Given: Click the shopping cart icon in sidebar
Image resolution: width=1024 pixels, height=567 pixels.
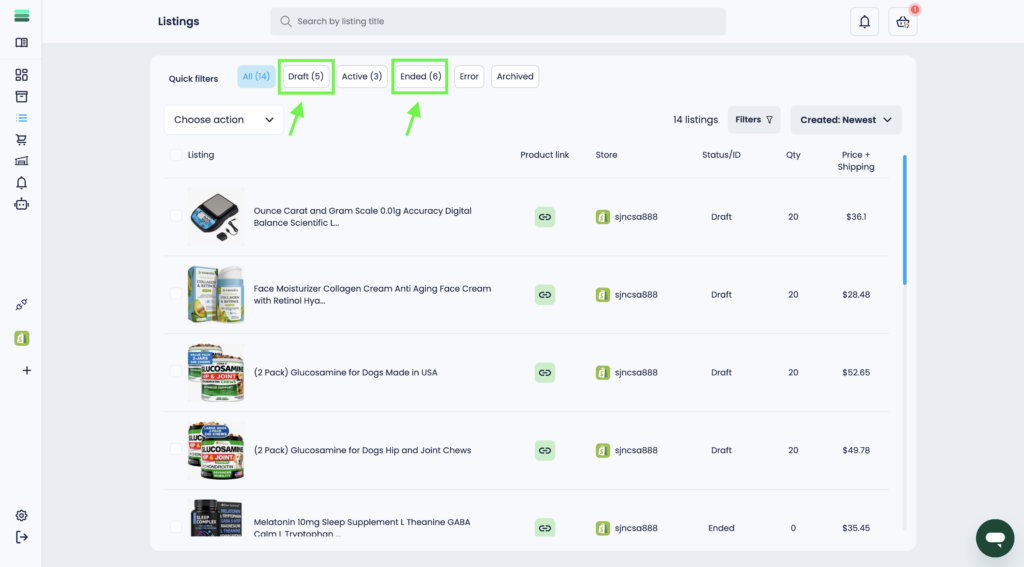Looking at the screenshot, I should (x=21, y=140).
